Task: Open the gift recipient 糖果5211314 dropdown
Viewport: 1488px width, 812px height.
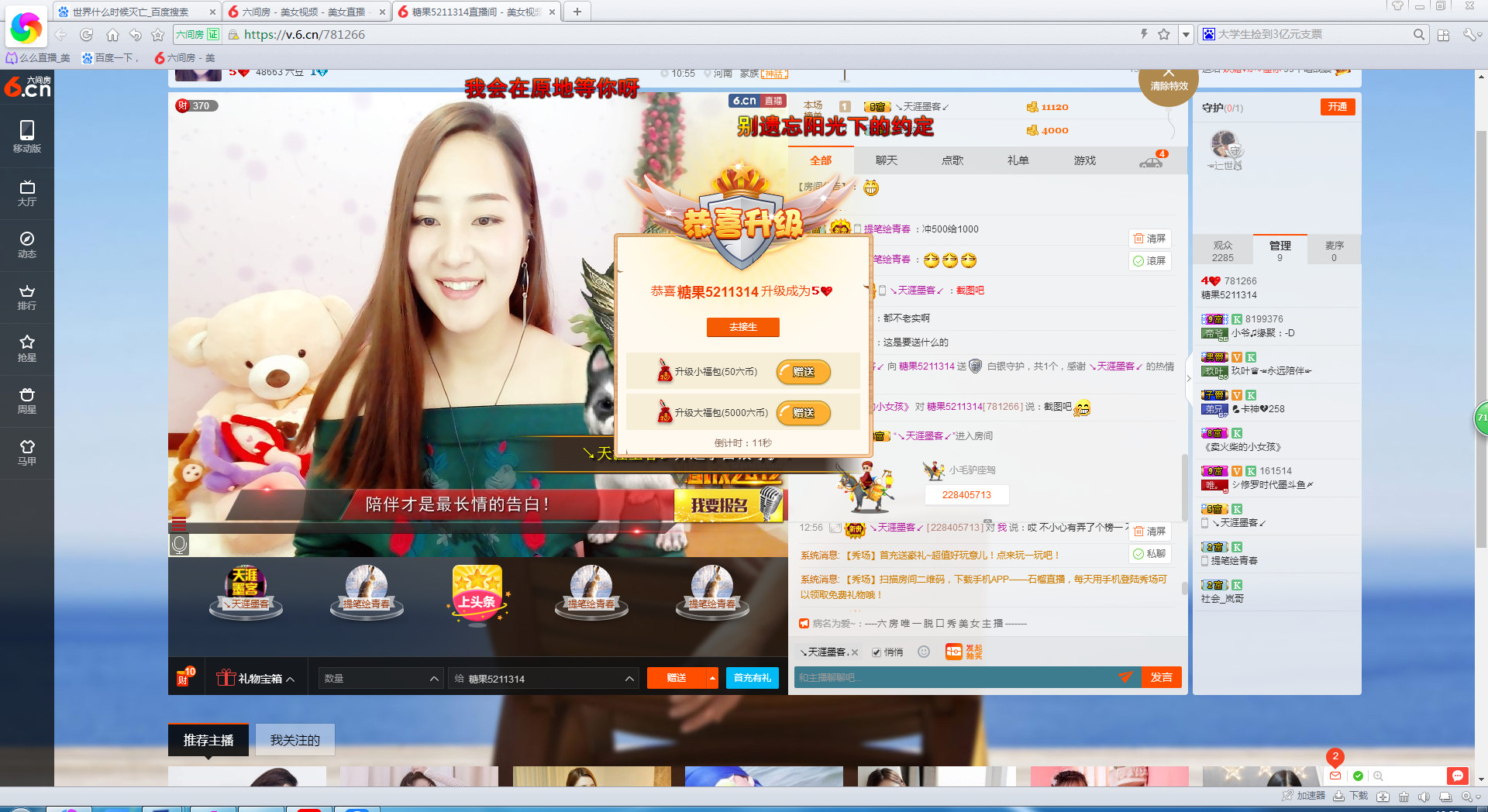Action: 543,678
